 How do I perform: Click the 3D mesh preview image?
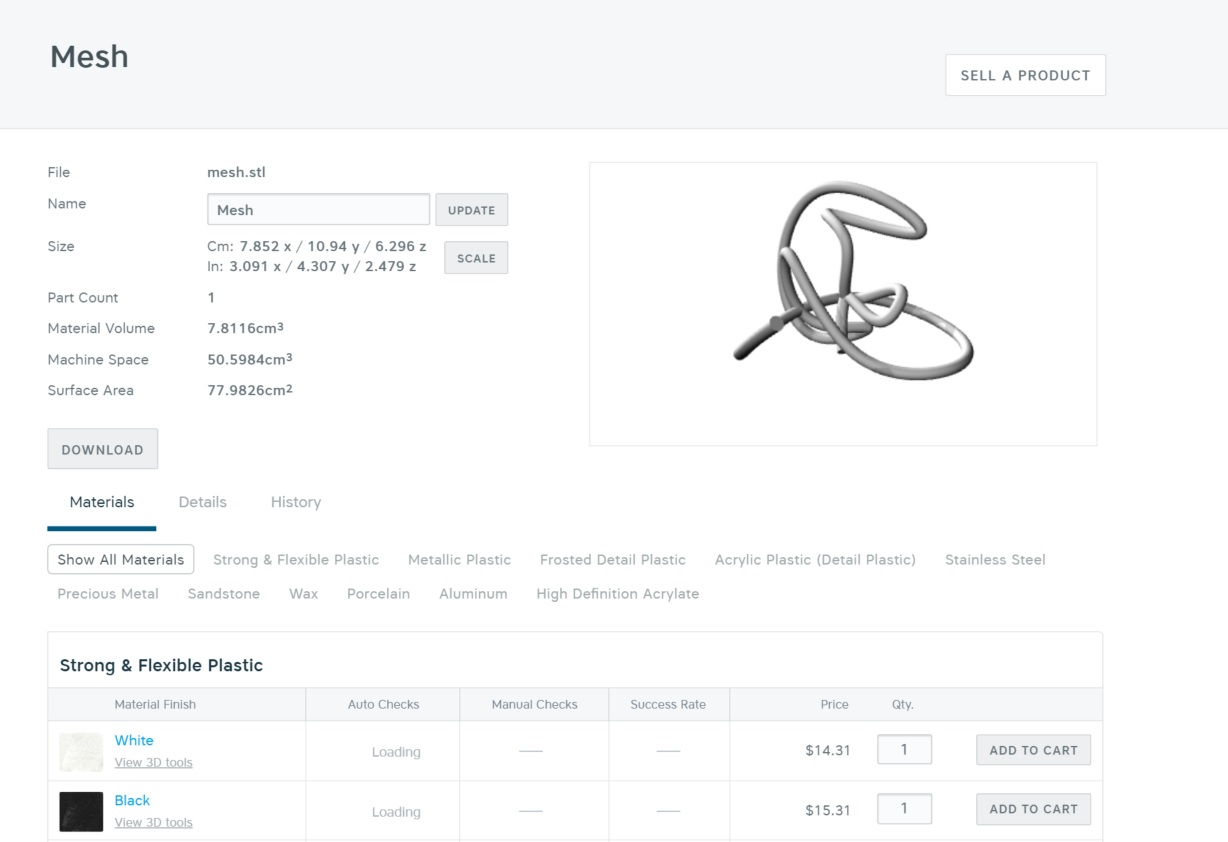pos(842,304)
